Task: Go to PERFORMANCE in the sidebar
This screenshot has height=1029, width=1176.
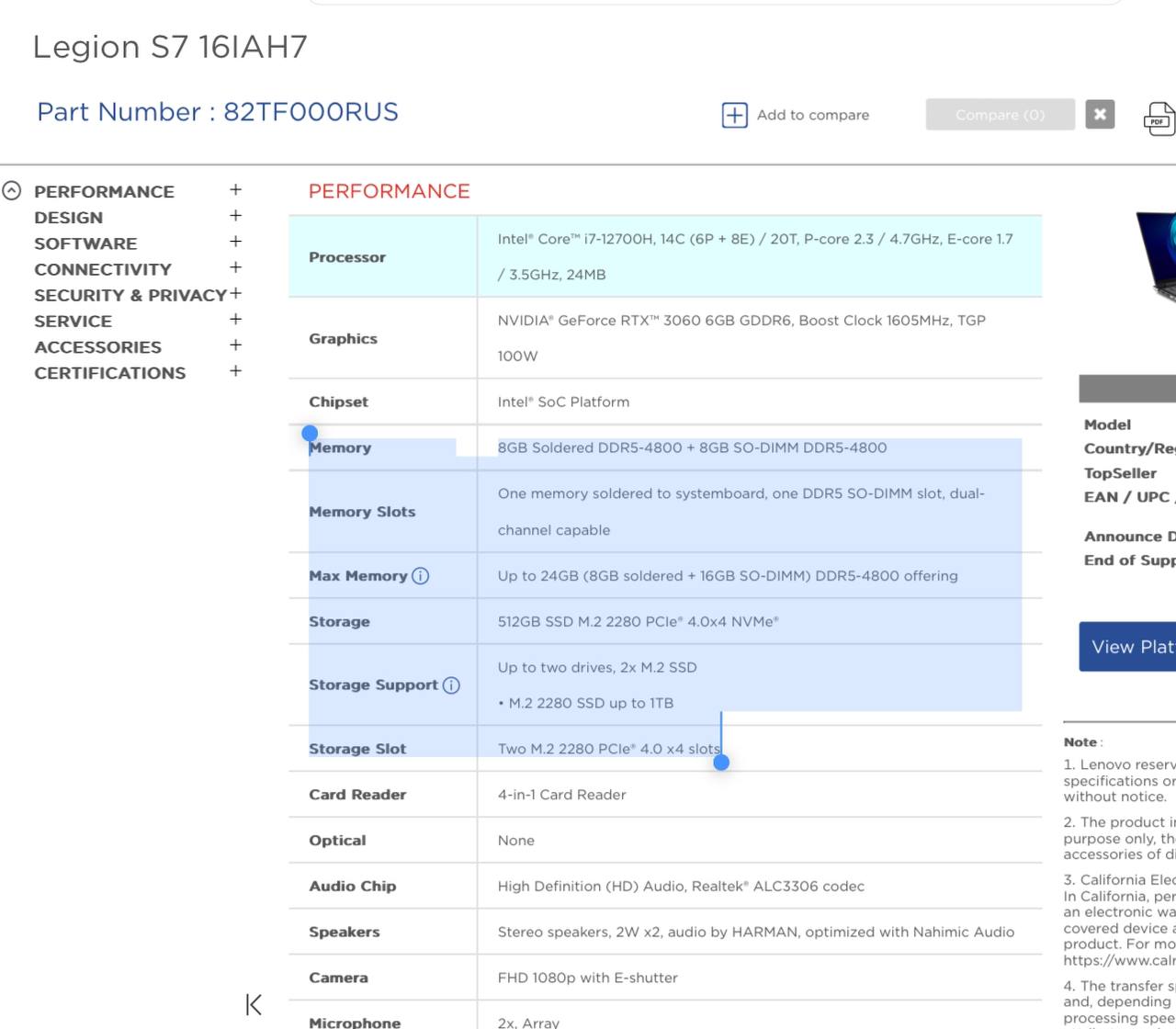Action: pos(104,191)
